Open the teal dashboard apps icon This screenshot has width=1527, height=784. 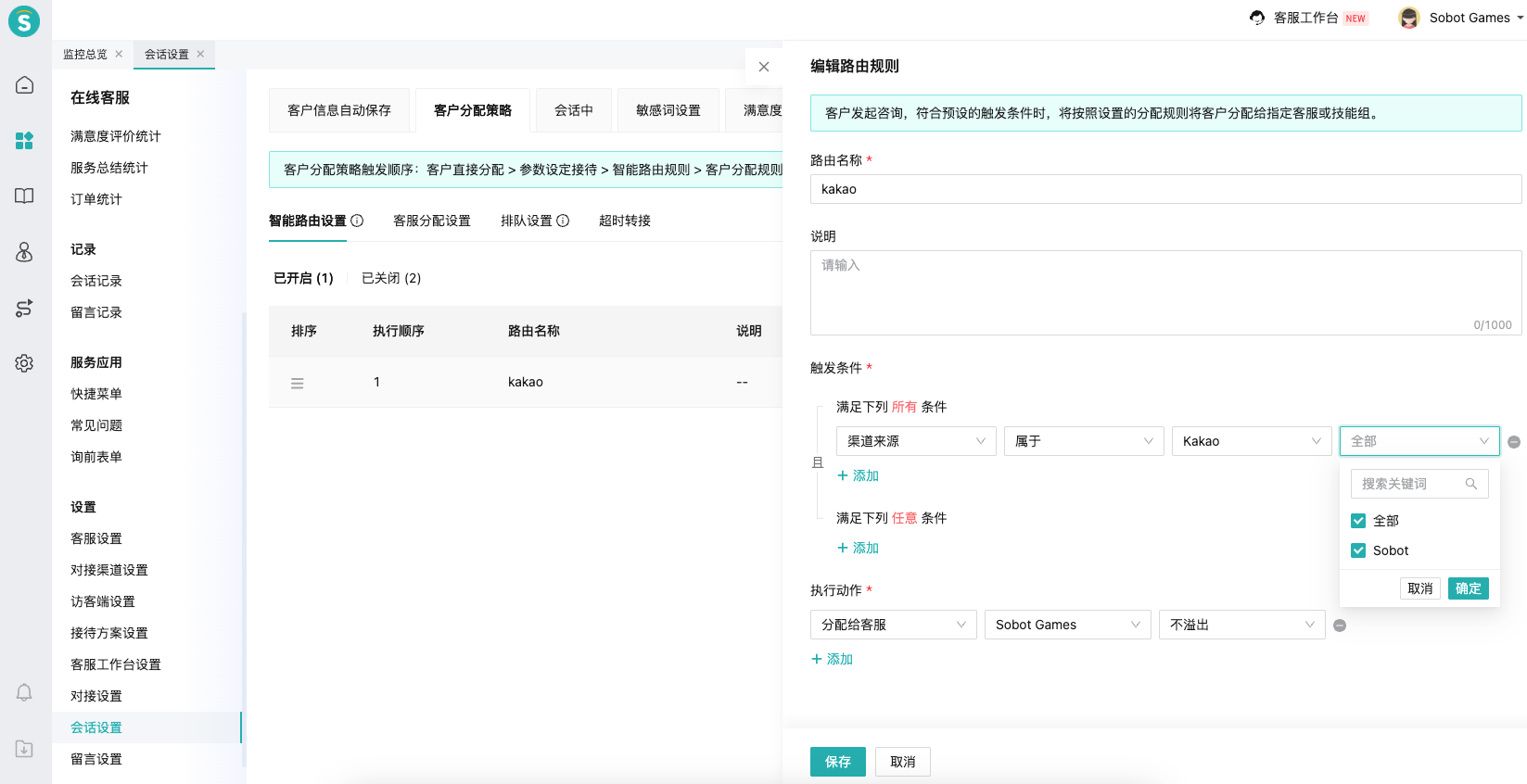(25, 141)
